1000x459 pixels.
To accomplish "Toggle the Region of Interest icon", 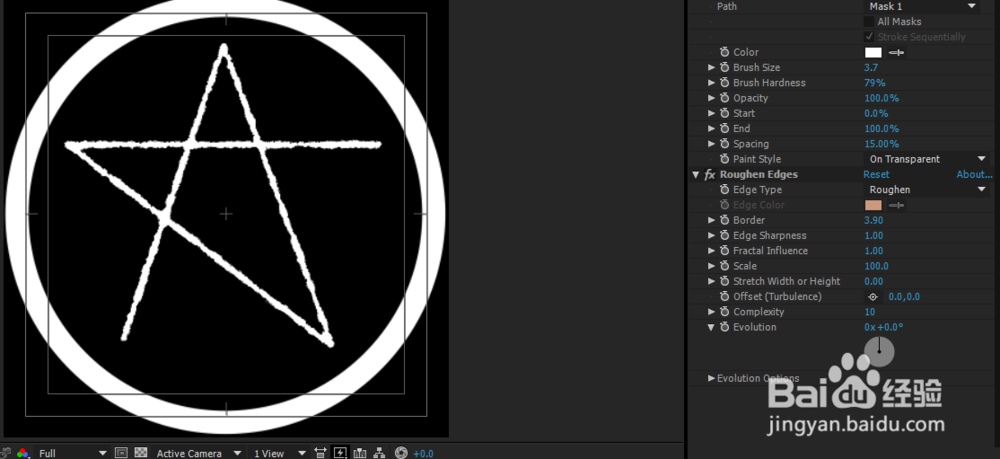I will (x=121, y=453).
